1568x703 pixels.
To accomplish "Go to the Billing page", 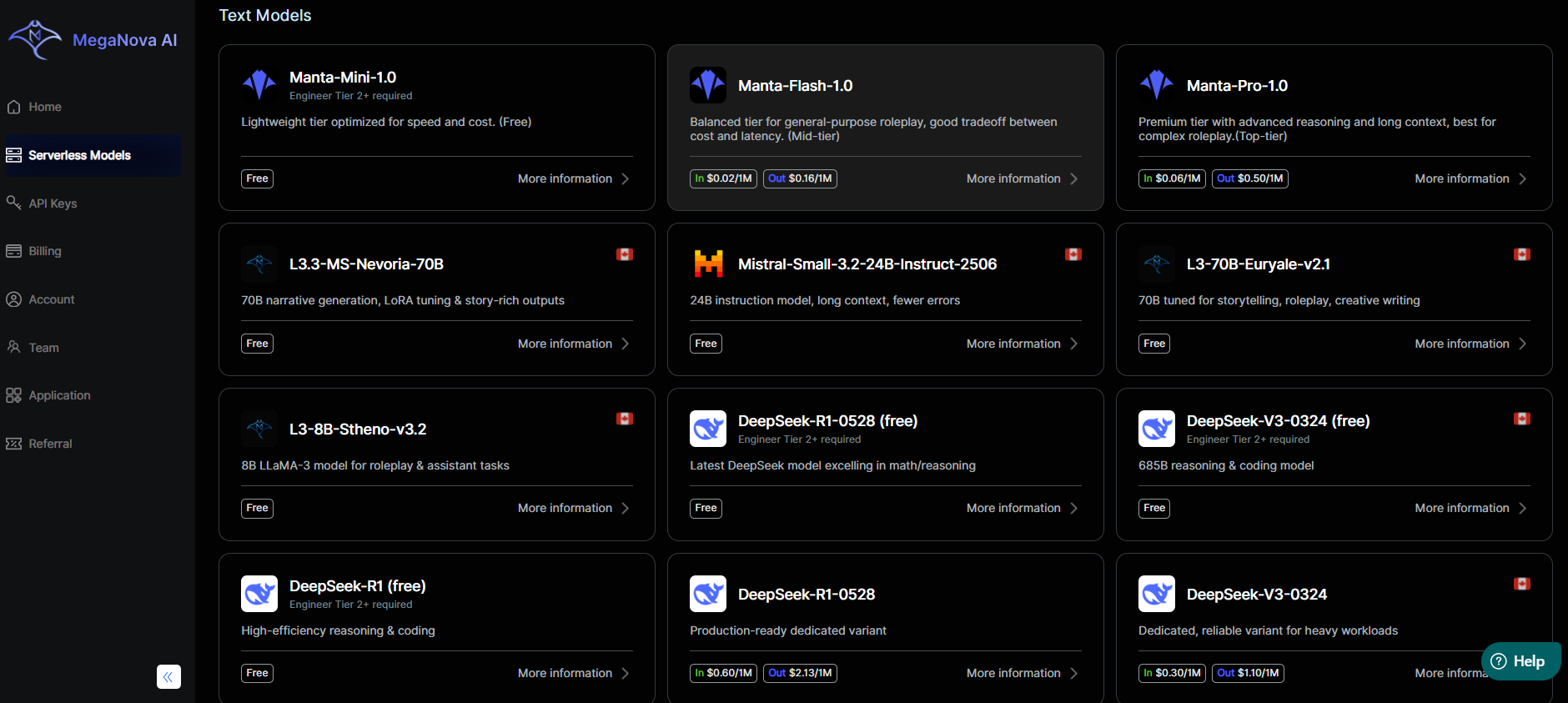I will (x=45, y=251).
